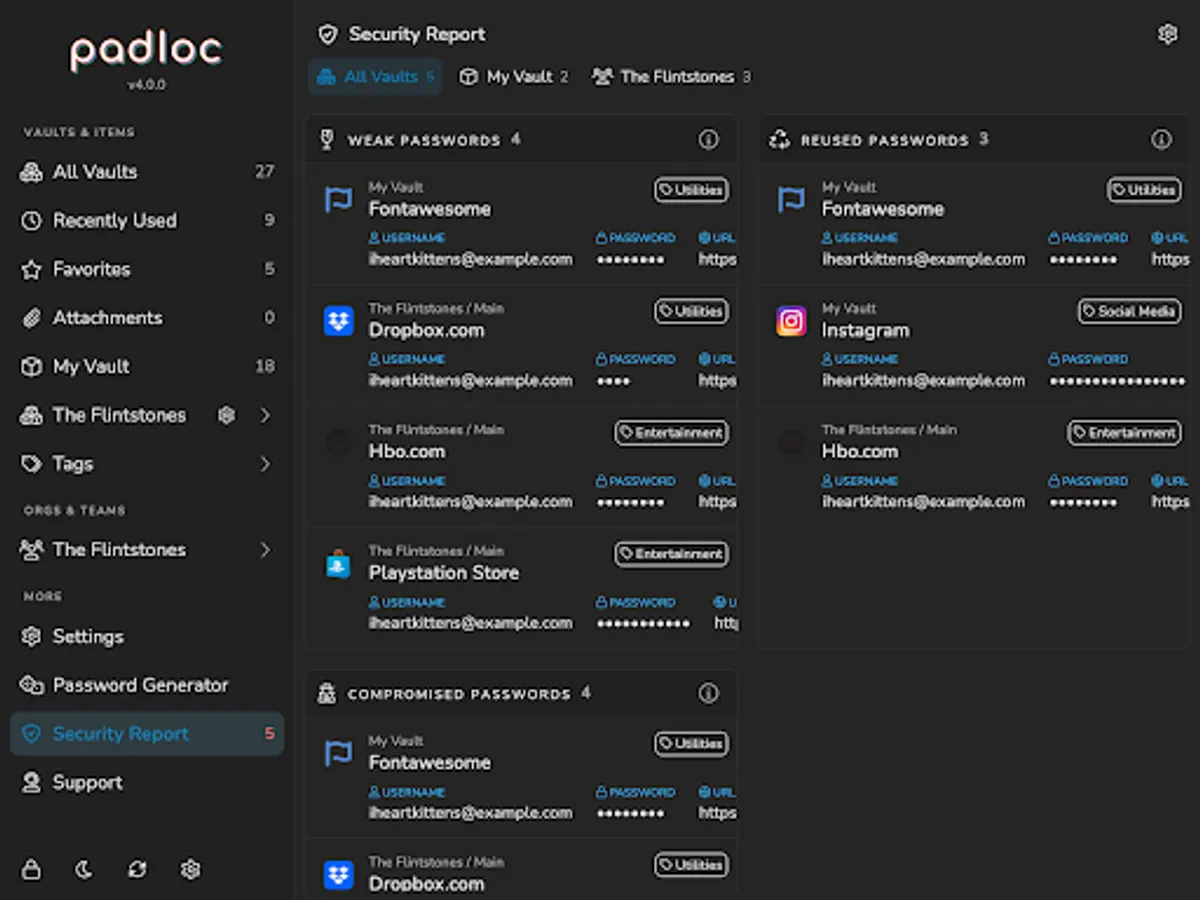The image size is (1200, 900).
Task: Click Entertainment tag on Hbo.com in Reused Passwords
Action: click(1124, 433)
